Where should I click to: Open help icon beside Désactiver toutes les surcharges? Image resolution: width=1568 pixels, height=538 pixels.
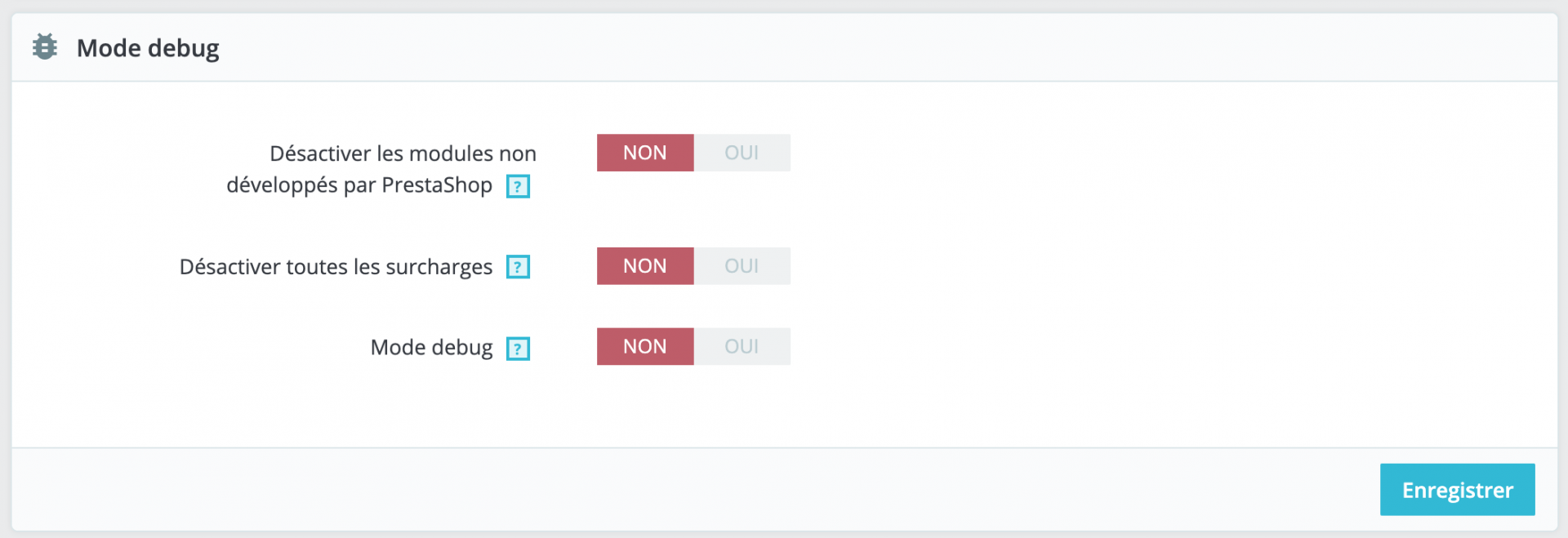click(x=518, y=267)
